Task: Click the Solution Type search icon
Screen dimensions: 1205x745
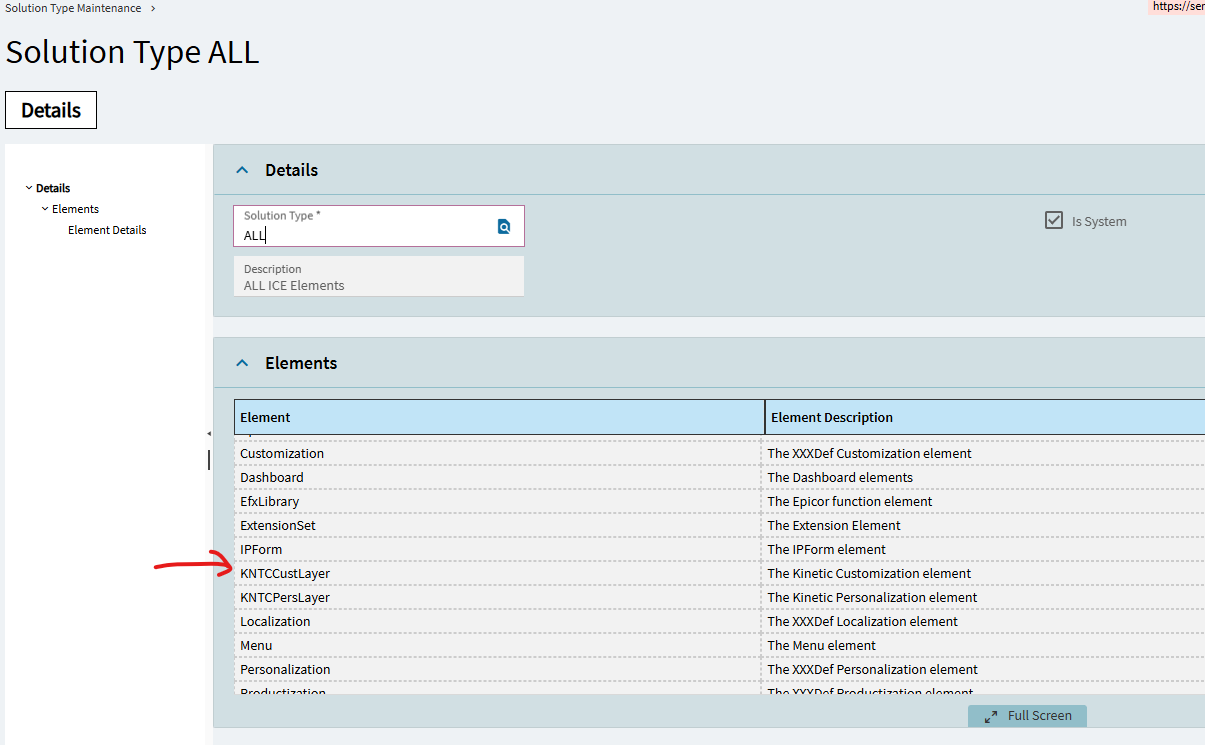Action: click(x=504, y=227)
